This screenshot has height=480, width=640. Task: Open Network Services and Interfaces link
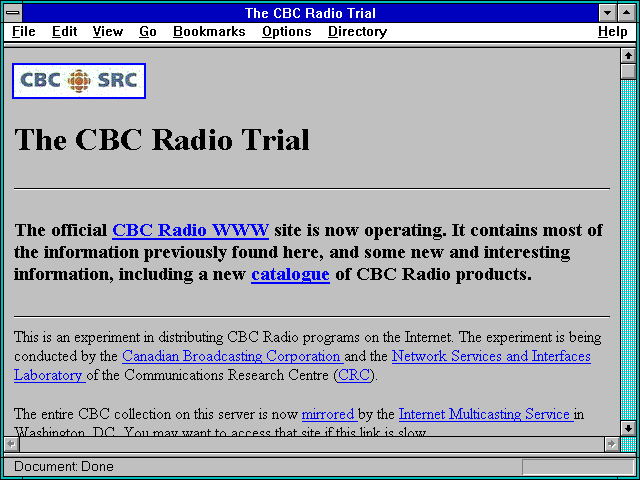(491, 356)
